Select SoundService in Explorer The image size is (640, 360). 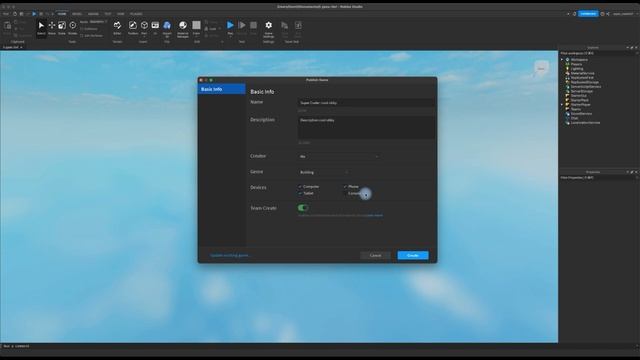(581, 113)
